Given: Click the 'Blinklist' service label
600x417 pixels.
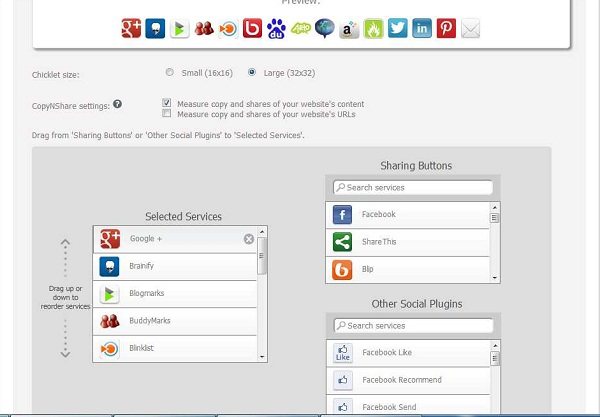Looking at the screenshot, I should click(x=141, y=348).
